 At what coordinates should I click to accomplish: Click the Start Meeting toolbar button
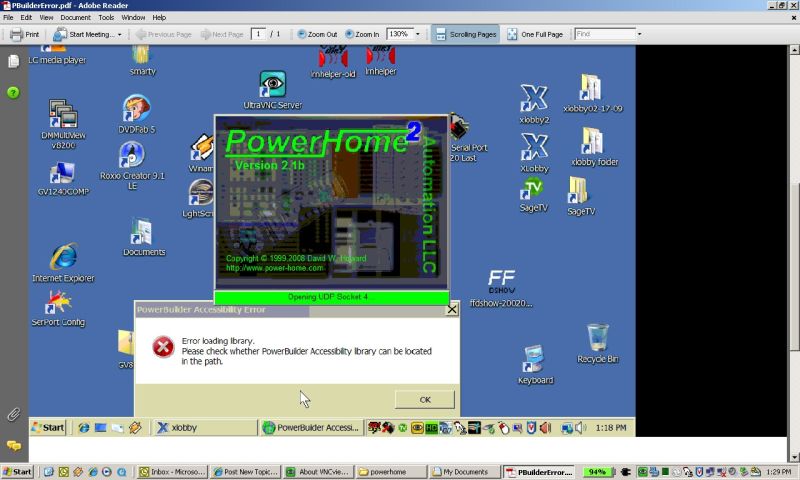84,34
